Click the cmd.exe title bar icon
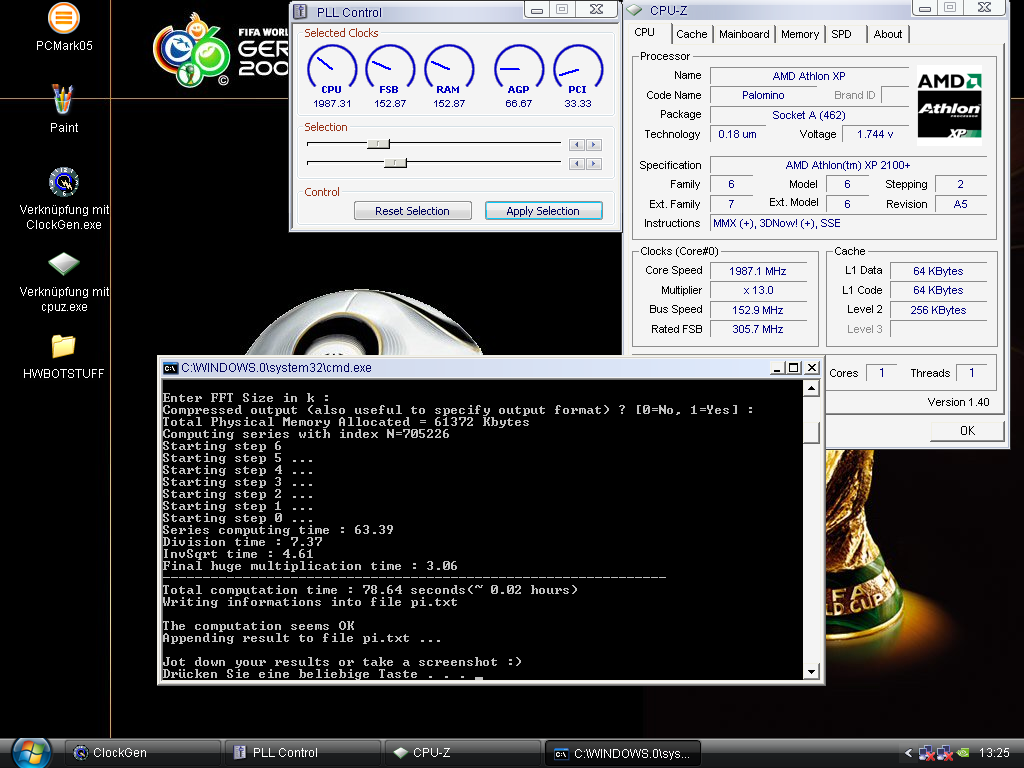The width and height of the screenshot is (1024, 768). click(x=170, y=368)
